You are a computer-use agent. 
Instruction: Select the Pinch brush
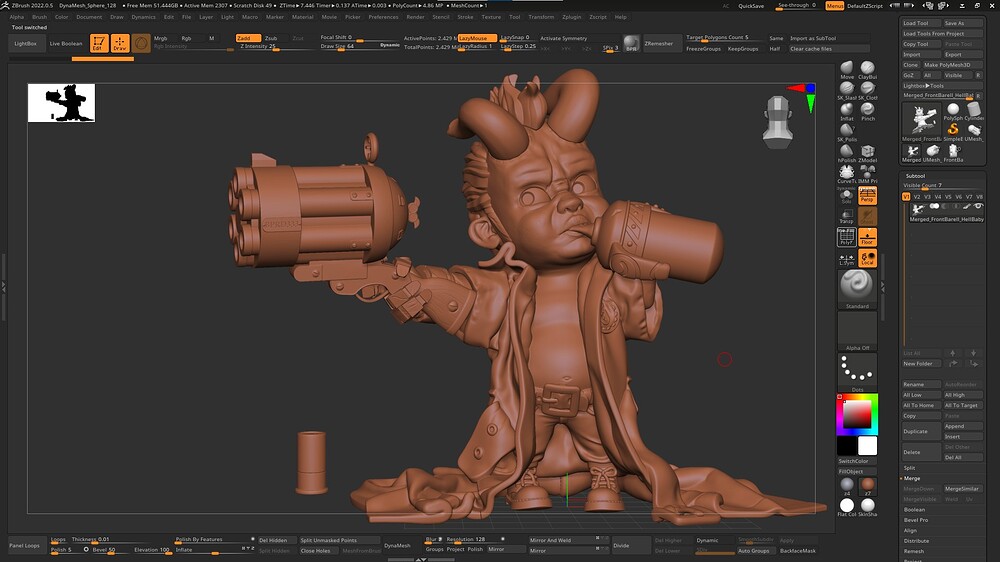point(867,112)
